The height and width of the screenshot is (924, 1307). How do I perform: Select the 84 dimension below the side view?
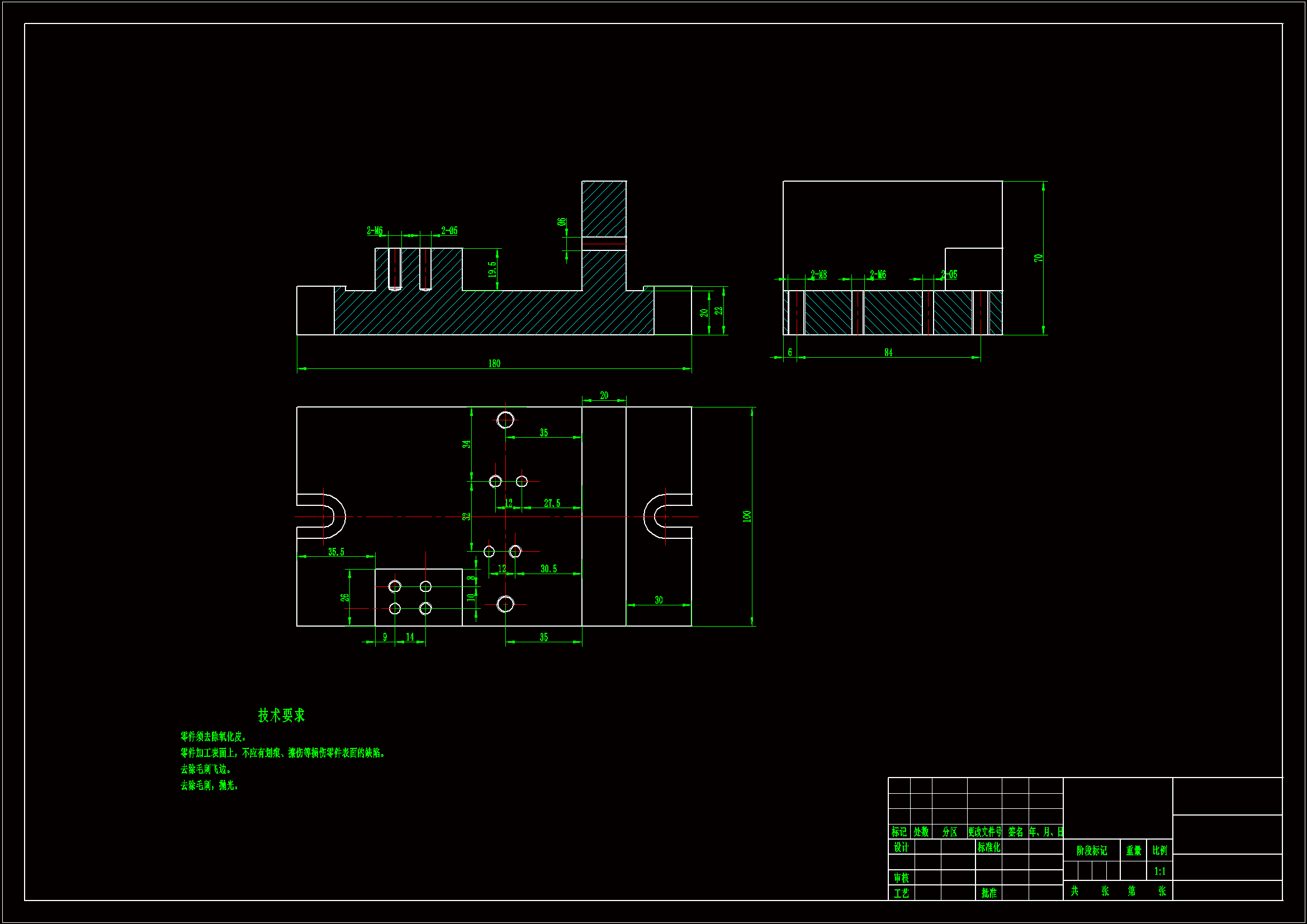[x=888, y=353]
